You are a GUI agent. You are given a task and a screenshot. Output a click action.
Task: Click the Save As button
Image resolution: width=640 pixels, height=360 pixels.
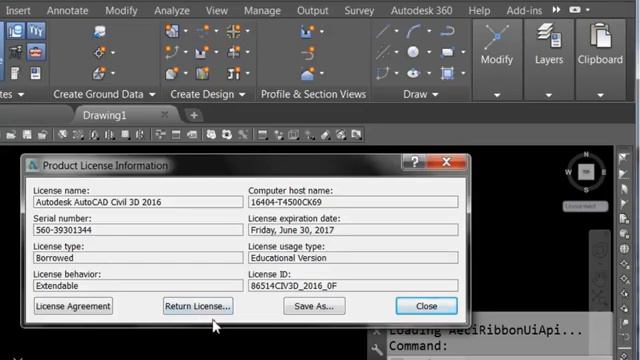click(x=314, y=306)
